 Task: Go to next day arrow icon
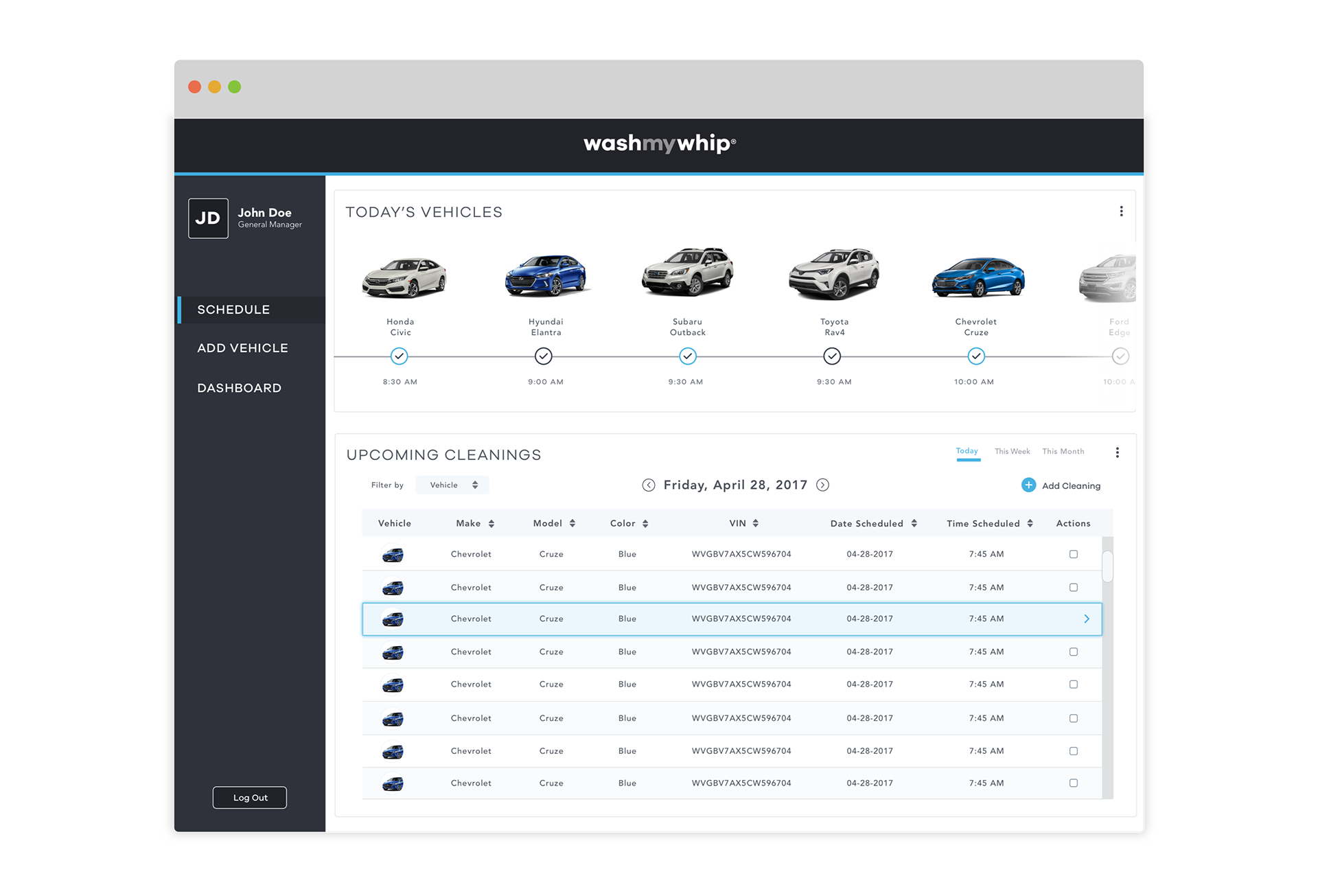(822, 485)
